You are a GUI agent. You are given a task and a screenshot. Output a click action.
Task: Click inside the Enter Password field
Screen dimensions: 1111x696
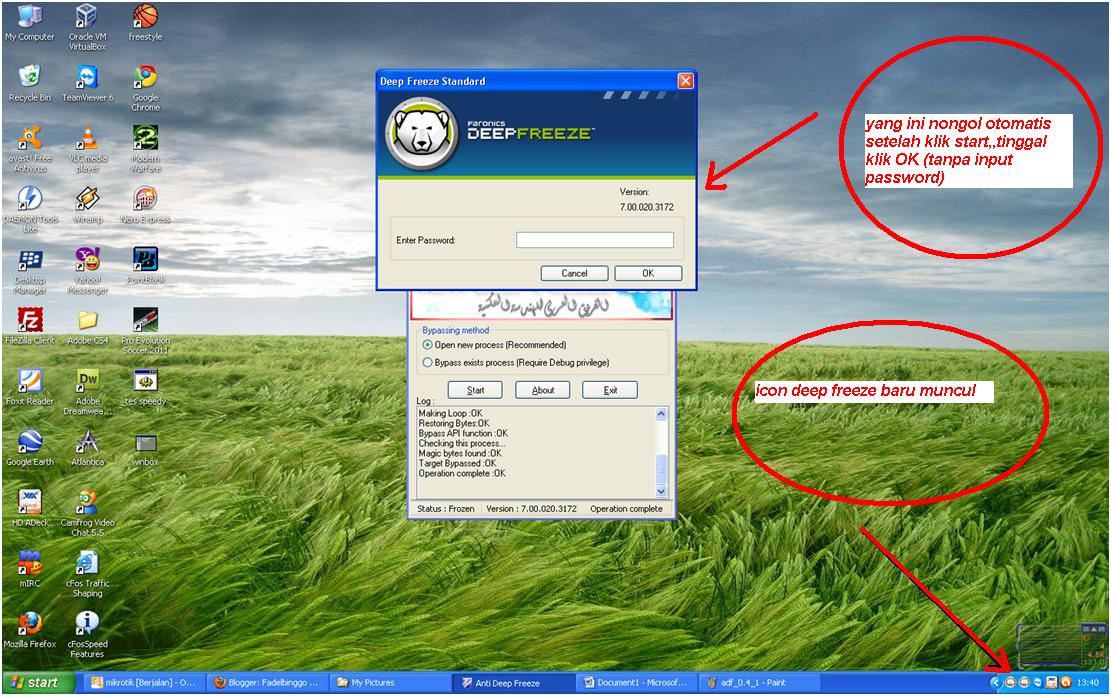tap(594, 240)
